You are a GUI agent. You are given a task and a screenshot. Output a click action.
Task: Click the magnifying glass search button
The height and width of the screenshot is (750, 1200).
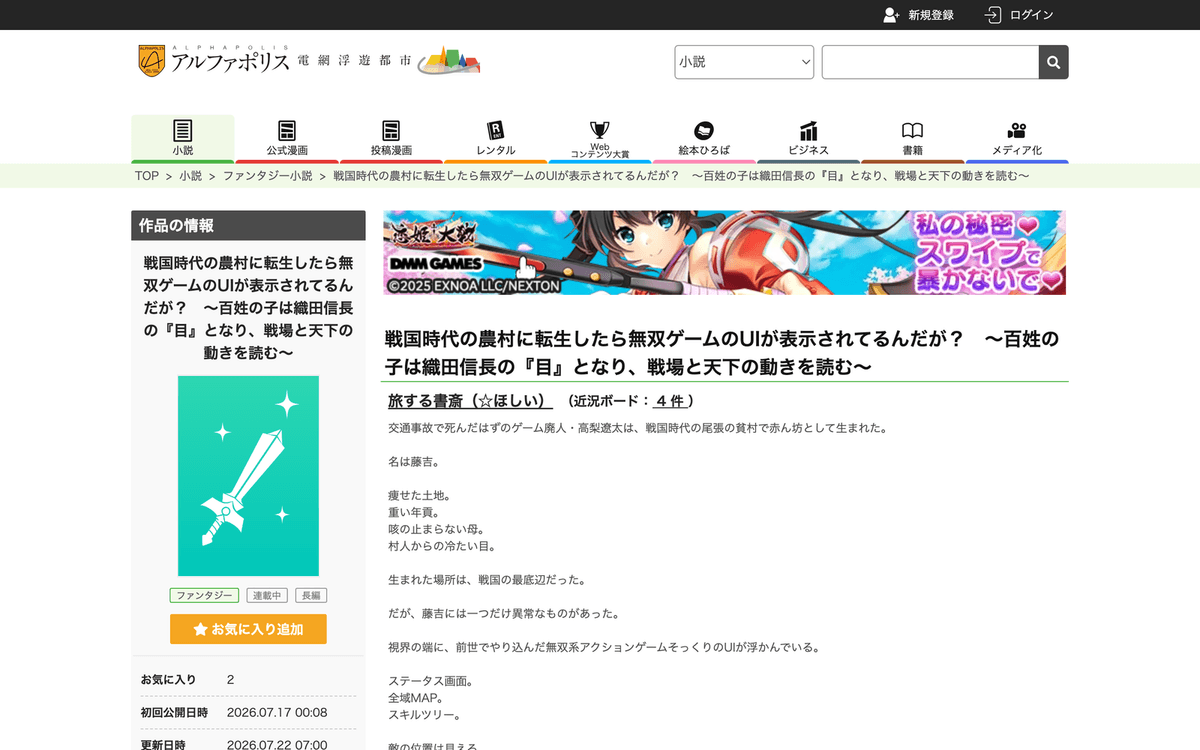pos(1053,62)
